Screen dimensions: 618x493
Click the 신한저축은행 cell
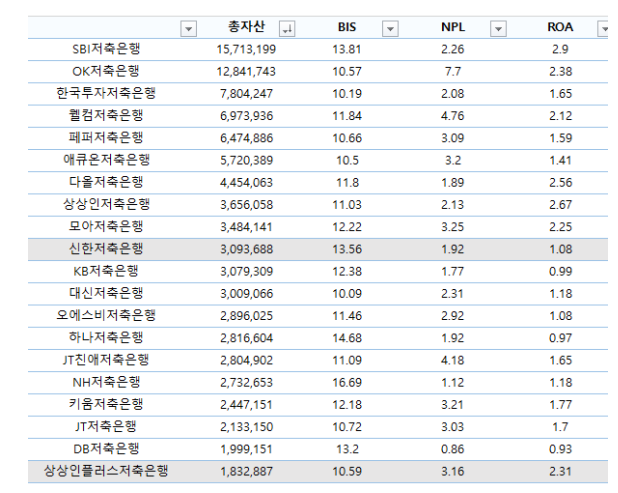[x=106, y=249]
